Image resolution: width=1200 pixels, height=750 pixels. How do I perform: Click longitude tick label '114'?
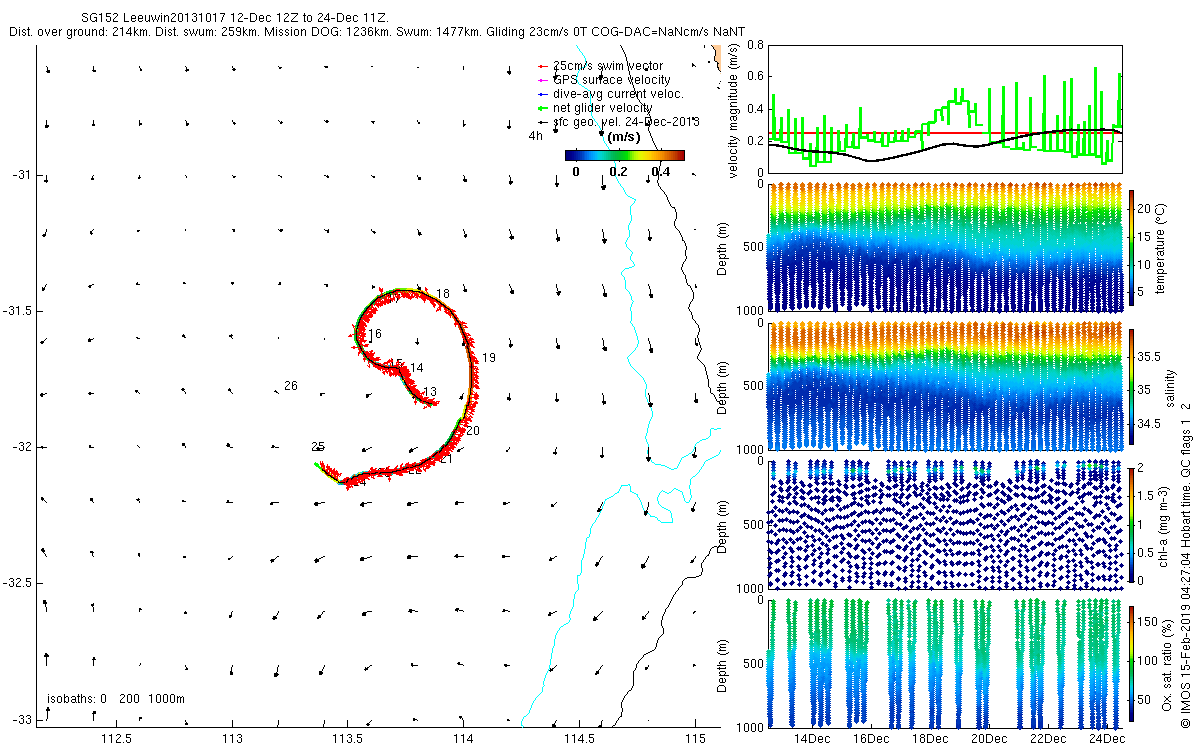tap(463, 739)
